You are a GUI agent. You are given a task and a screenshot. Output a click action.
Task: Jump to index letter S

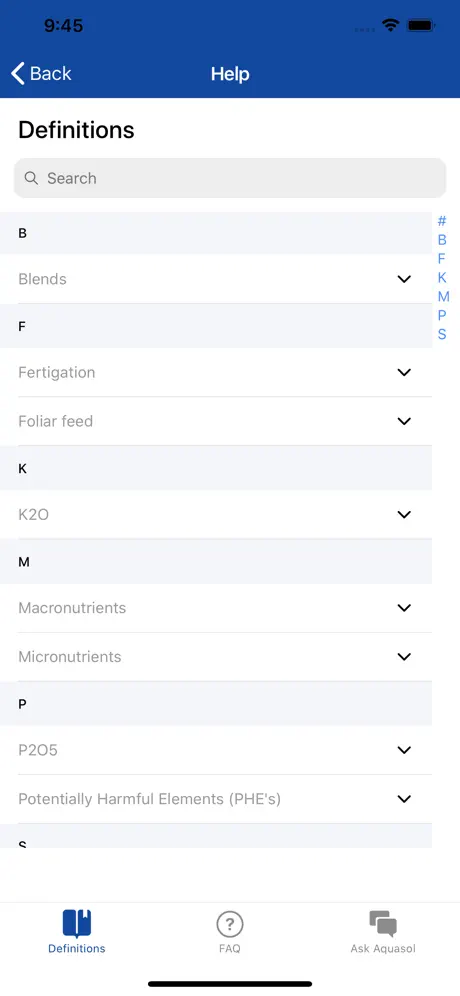tap(442, 334)
